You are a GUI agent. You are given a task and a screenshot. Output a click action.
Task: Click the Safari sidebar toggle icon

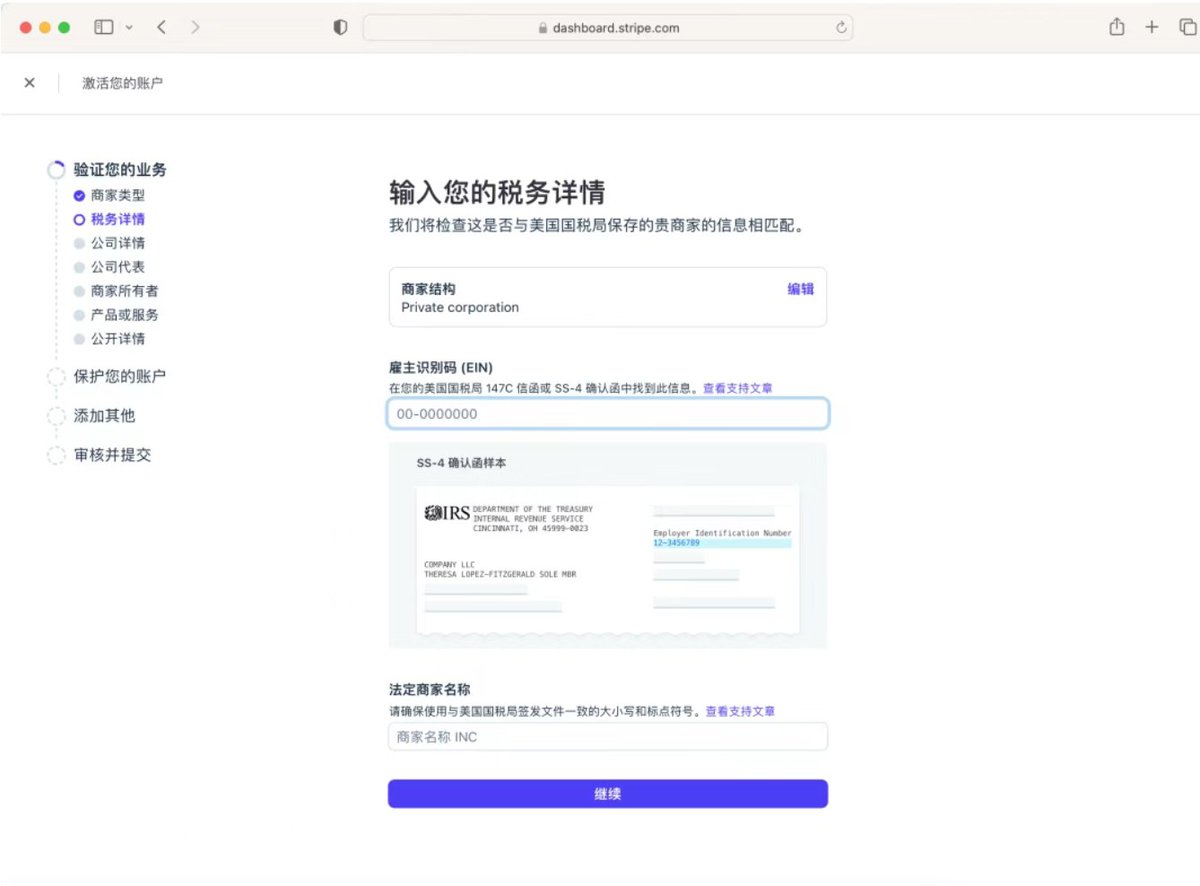pyautogui.click(x=104, y=28)
